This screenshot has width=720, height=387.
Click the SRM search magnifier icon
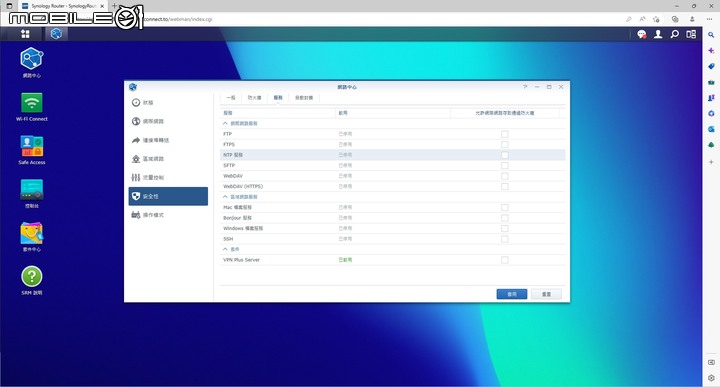[x=675, y=34]
